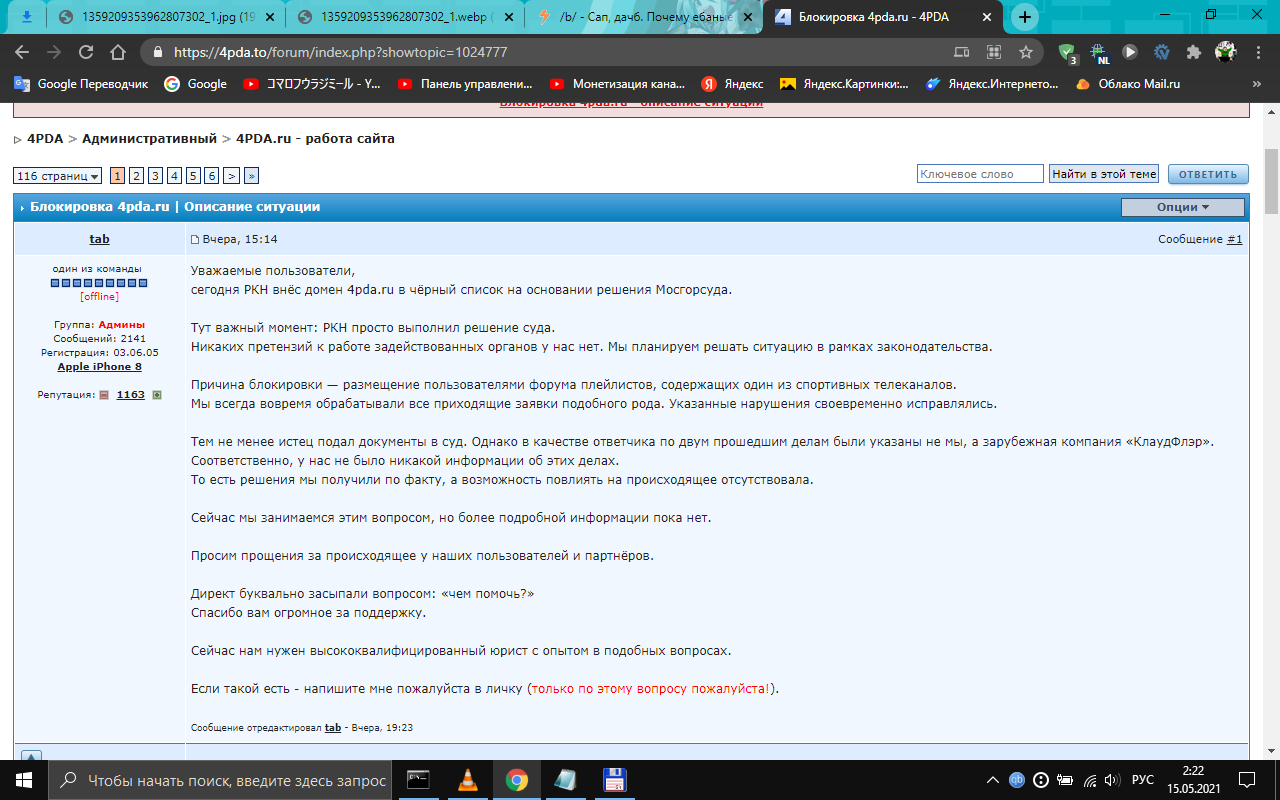
Task: Open the Google bookmark
Action: pos(196,84)
